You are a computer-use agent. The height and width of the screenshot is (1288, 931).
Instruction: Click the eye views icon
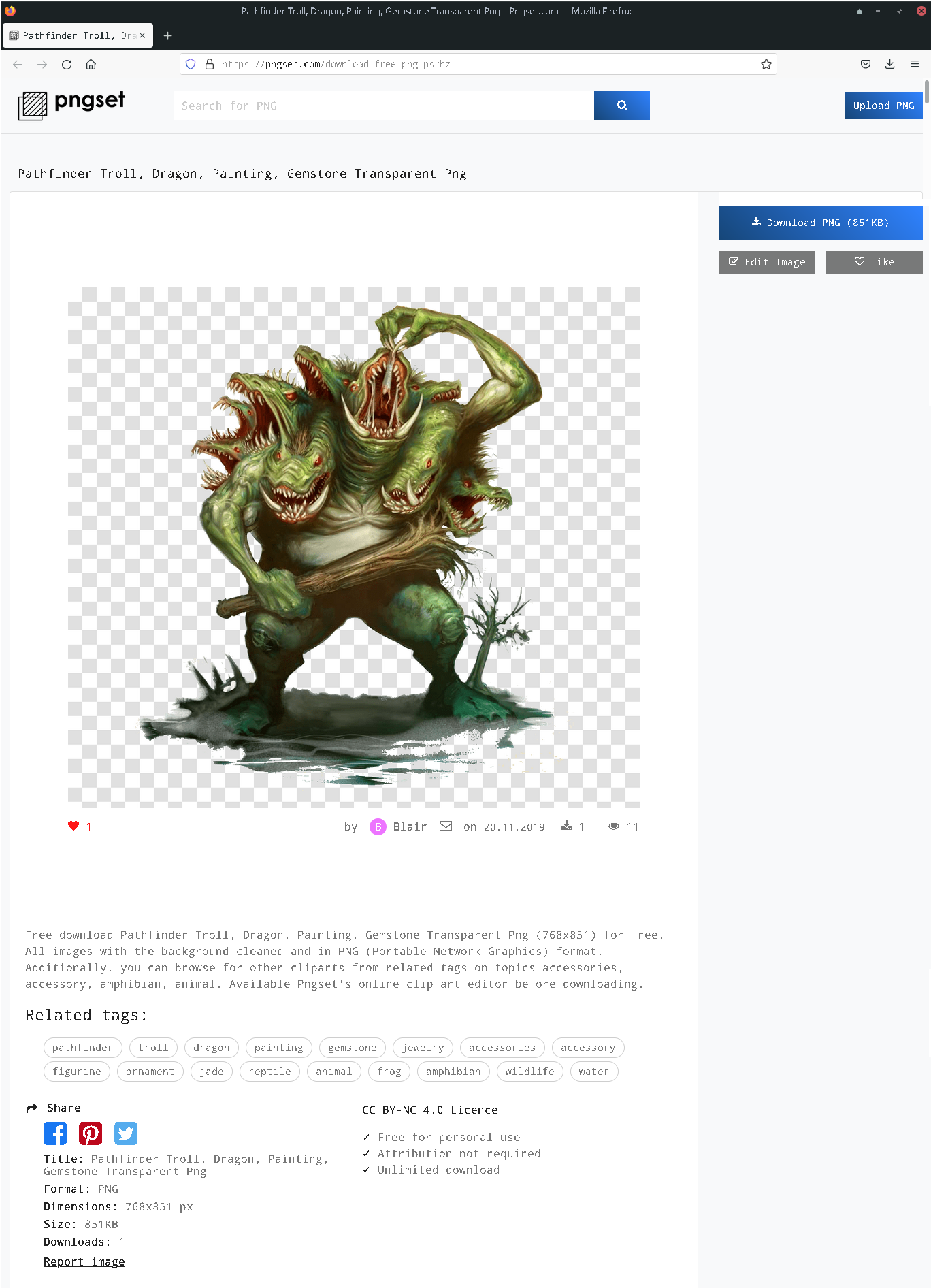[613, 826]
